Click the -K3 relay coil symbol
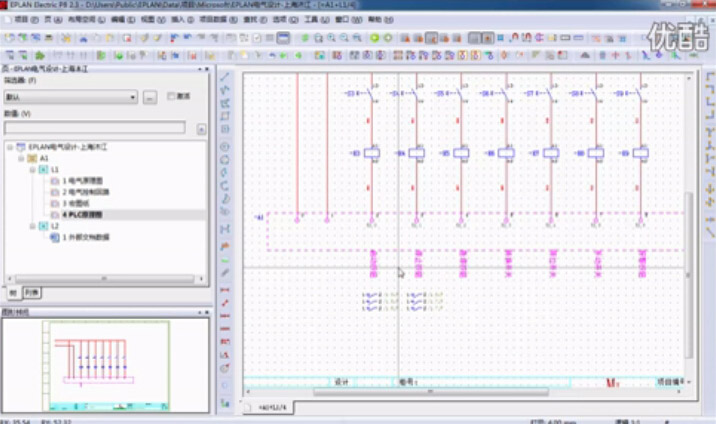 (x=372, y=153)
